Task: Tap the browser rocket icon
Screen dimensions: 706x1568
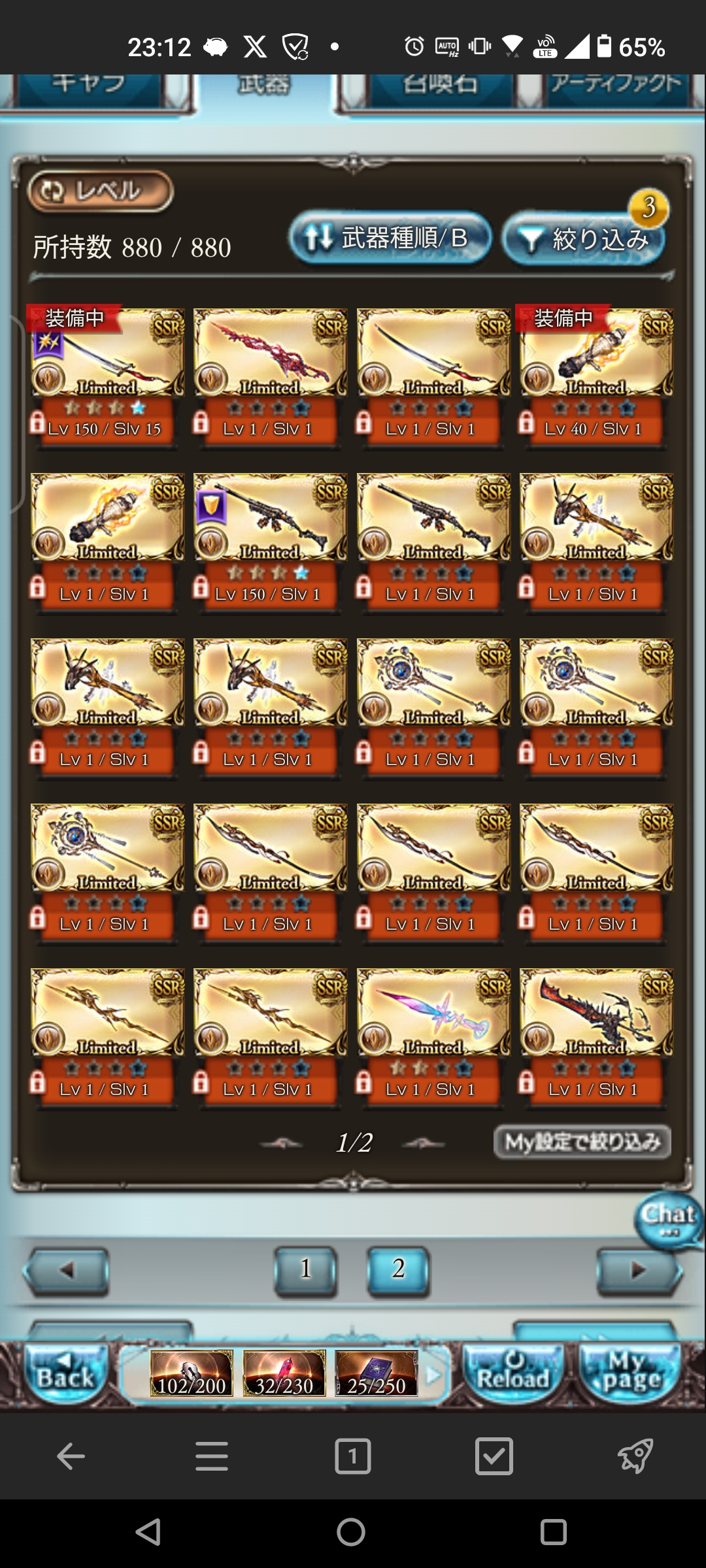Action: (x=635, y=1456)
